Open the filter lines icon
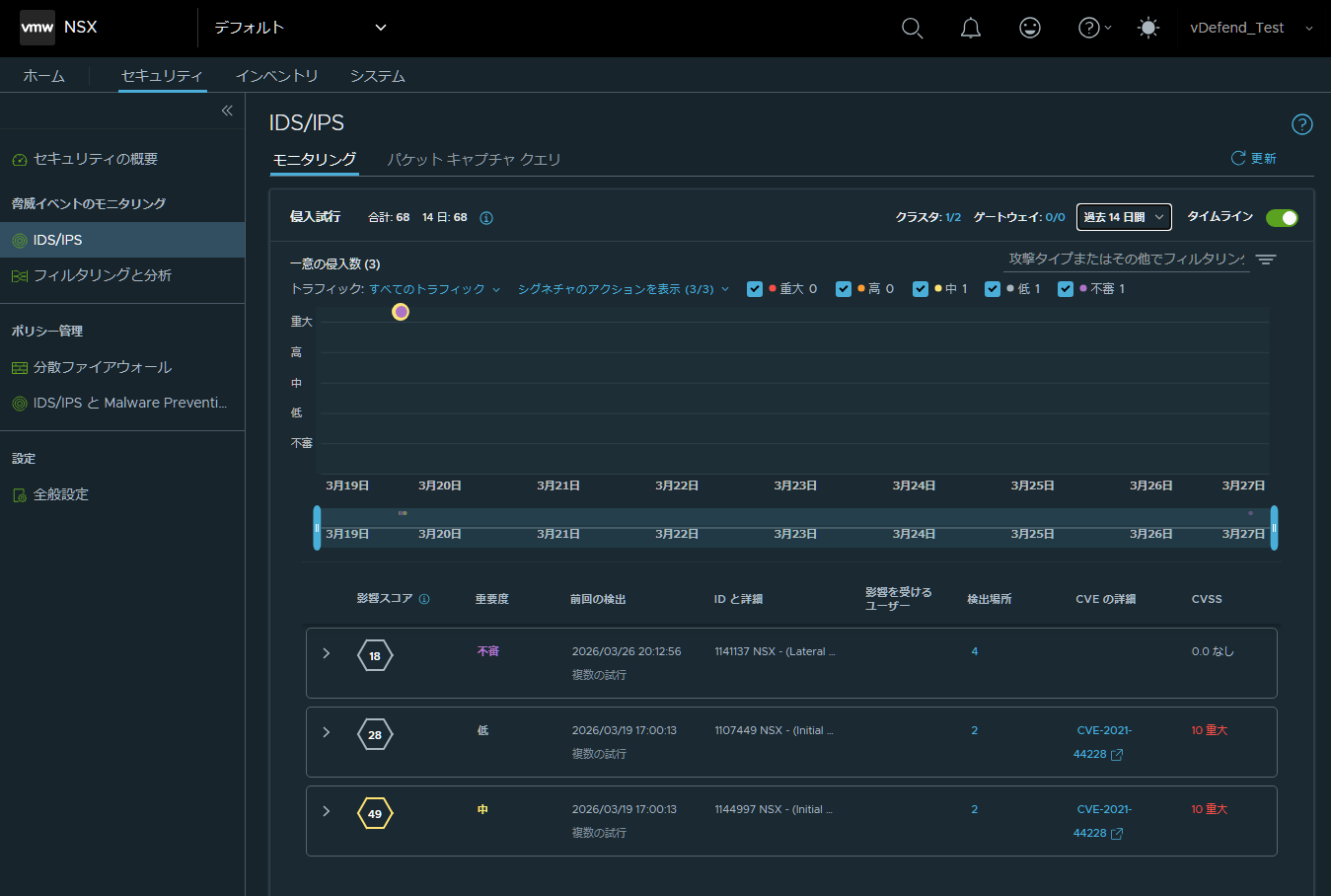The width and height of the screenshot is (1331, 896). pos(1266,260)
